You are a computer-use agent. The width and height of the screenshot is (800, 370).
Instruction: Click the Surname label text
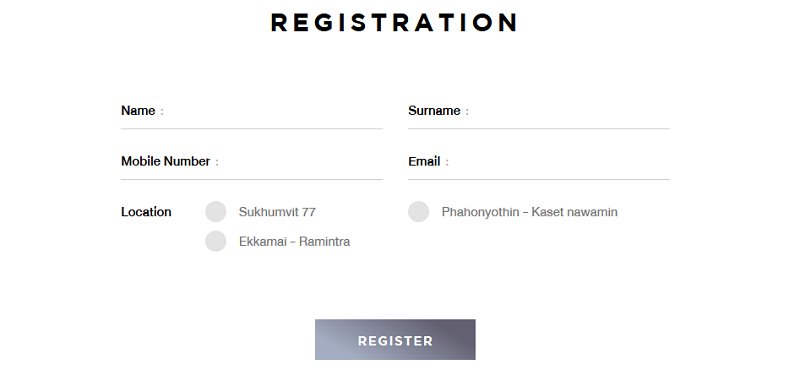click(434, 111)
